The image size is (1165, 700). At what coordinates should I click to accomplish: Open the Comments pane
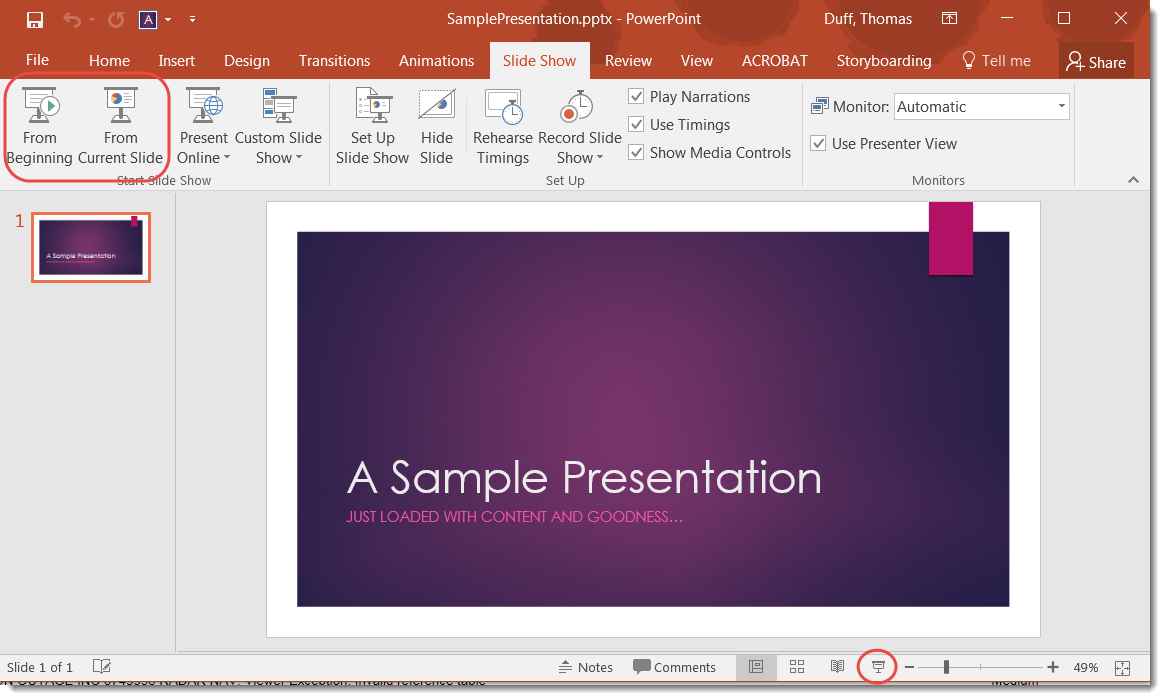[x=674, y=667]
